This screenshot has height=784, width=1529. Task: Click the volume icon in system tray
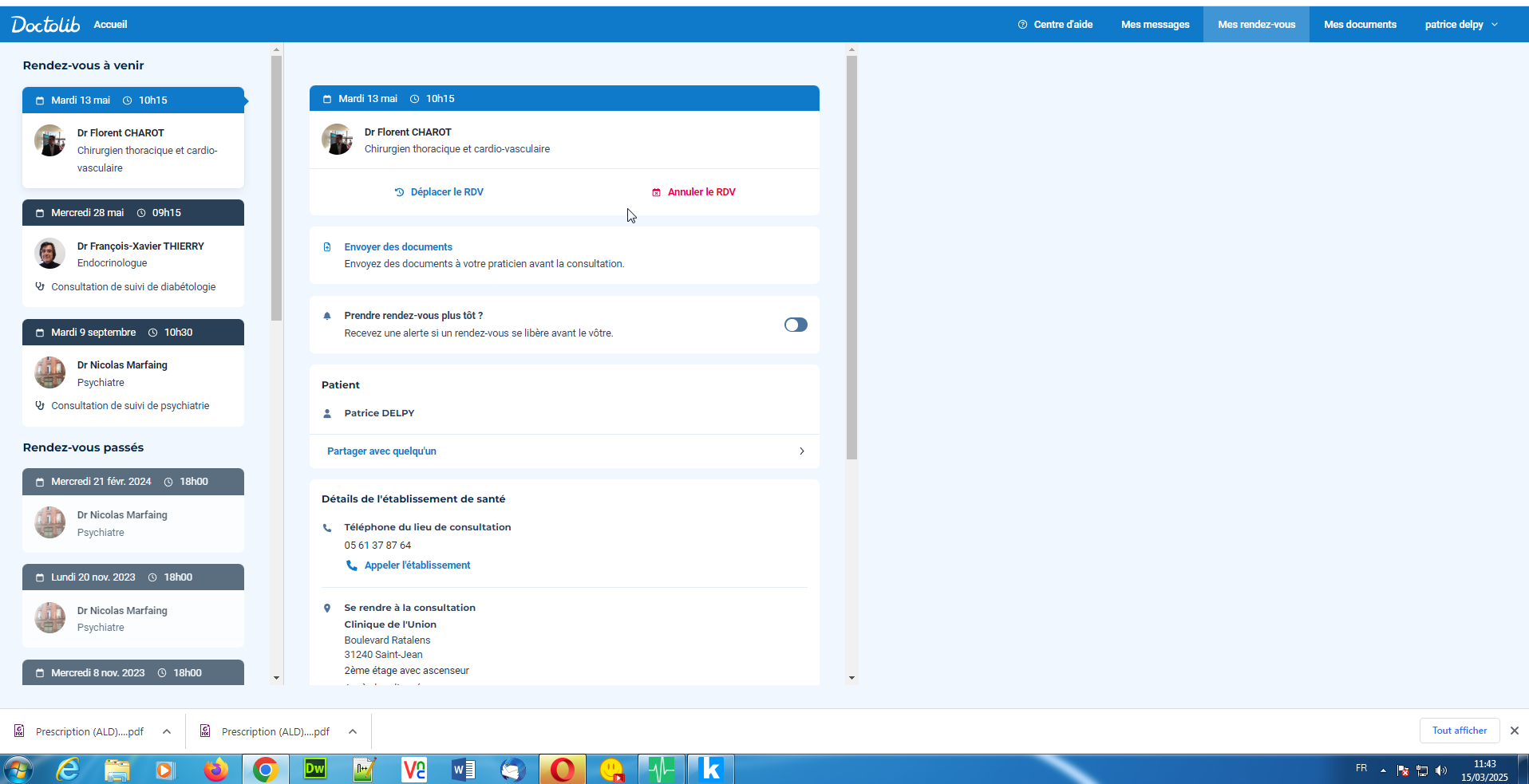pyautogui.click(x=1440, y=770)
